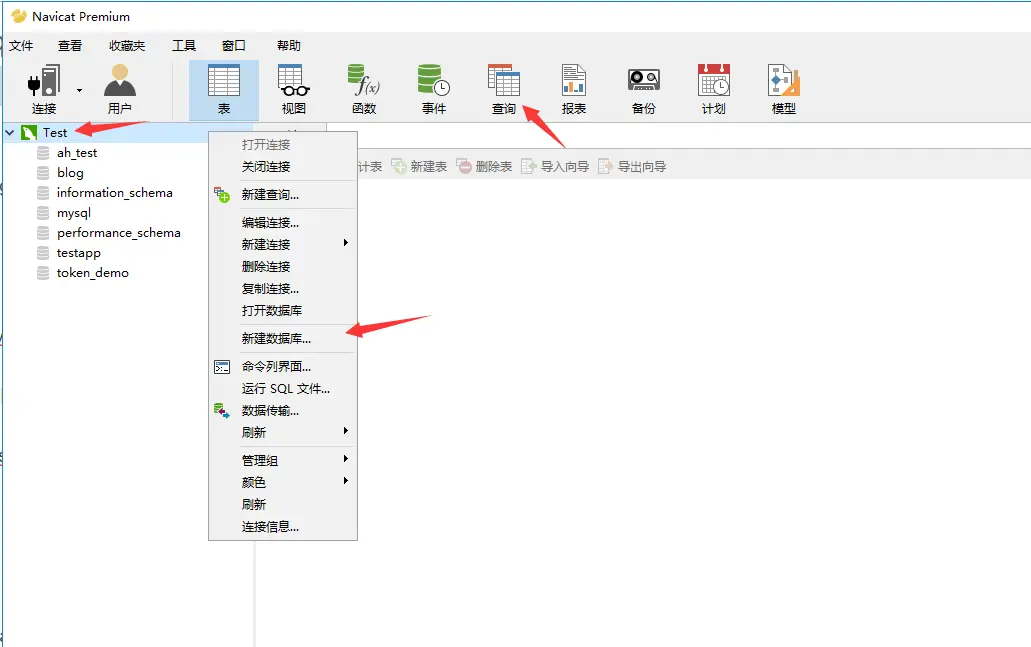This screenshot has width=1031, height=647.
Task: Open the 计划 (Schedule) toolbar icon
Action: coord(713,89)
